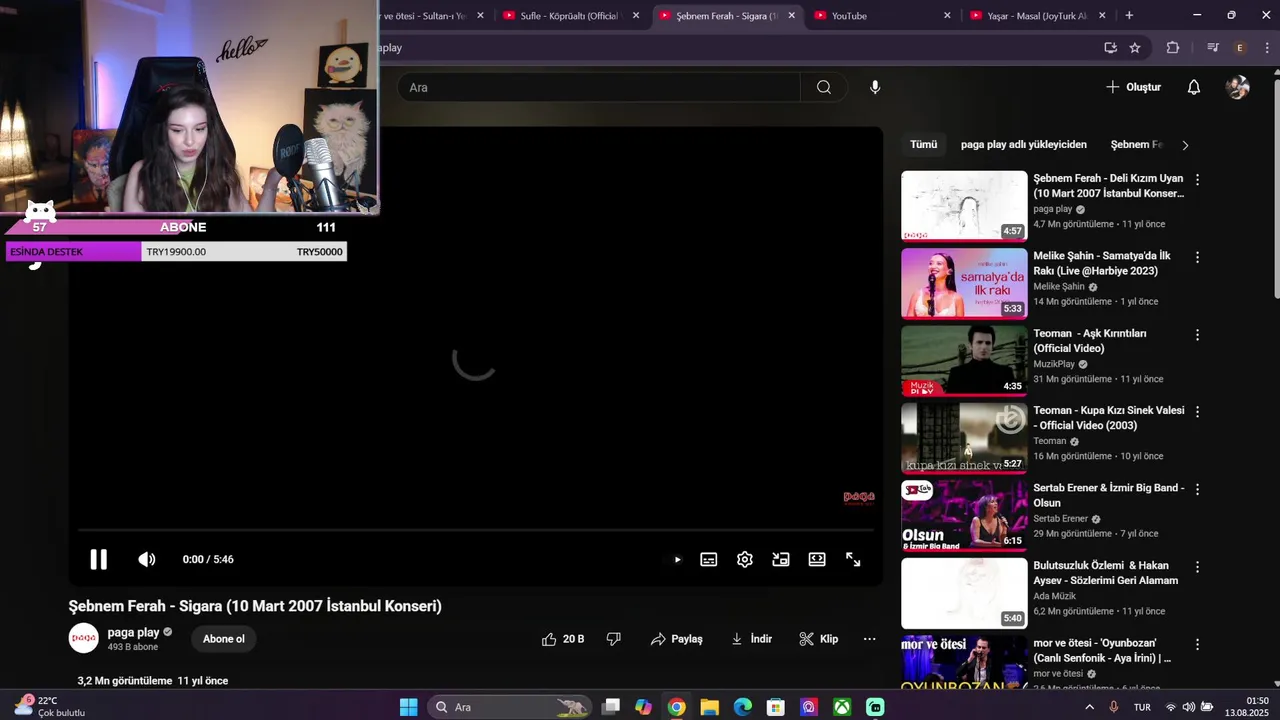The width and height of the screenshot is (1280, 720).
Task: Open the YouTube account avatar menu
Action: point(1237,87)
